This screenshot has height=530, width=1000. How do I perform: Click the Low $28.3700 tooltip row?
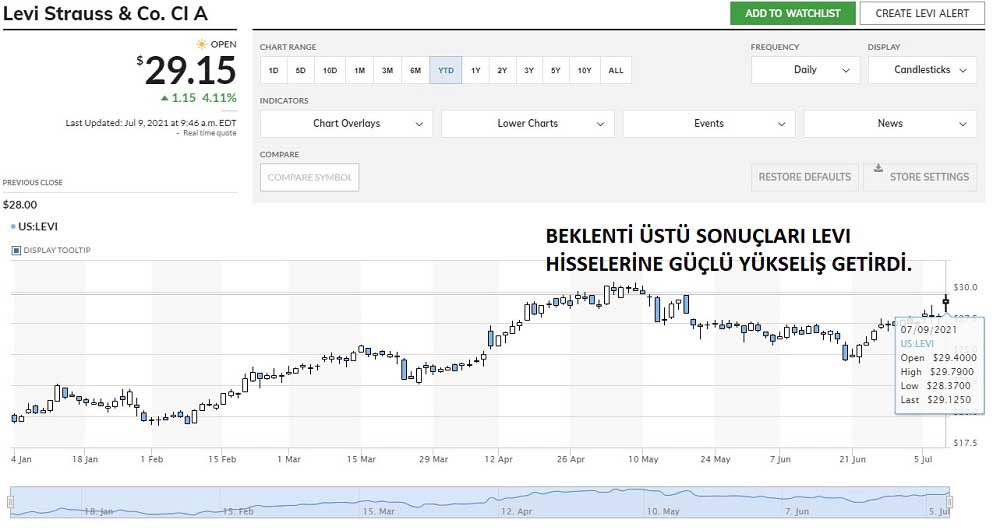point(936,386)
